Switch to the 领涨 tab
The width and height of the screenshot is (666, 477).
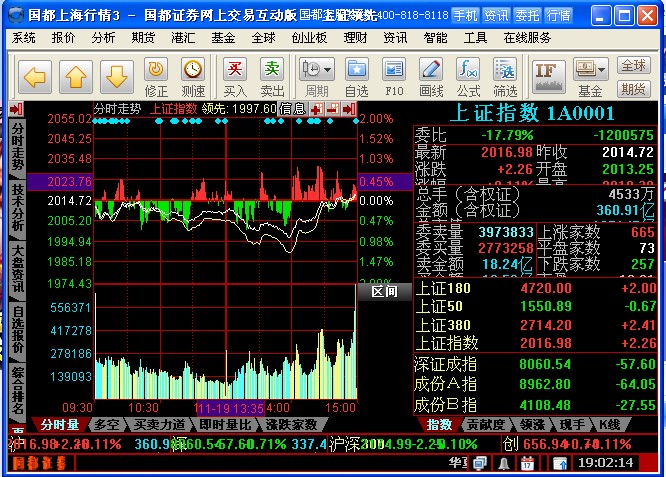pyautogui.click(x=533, y=424)
